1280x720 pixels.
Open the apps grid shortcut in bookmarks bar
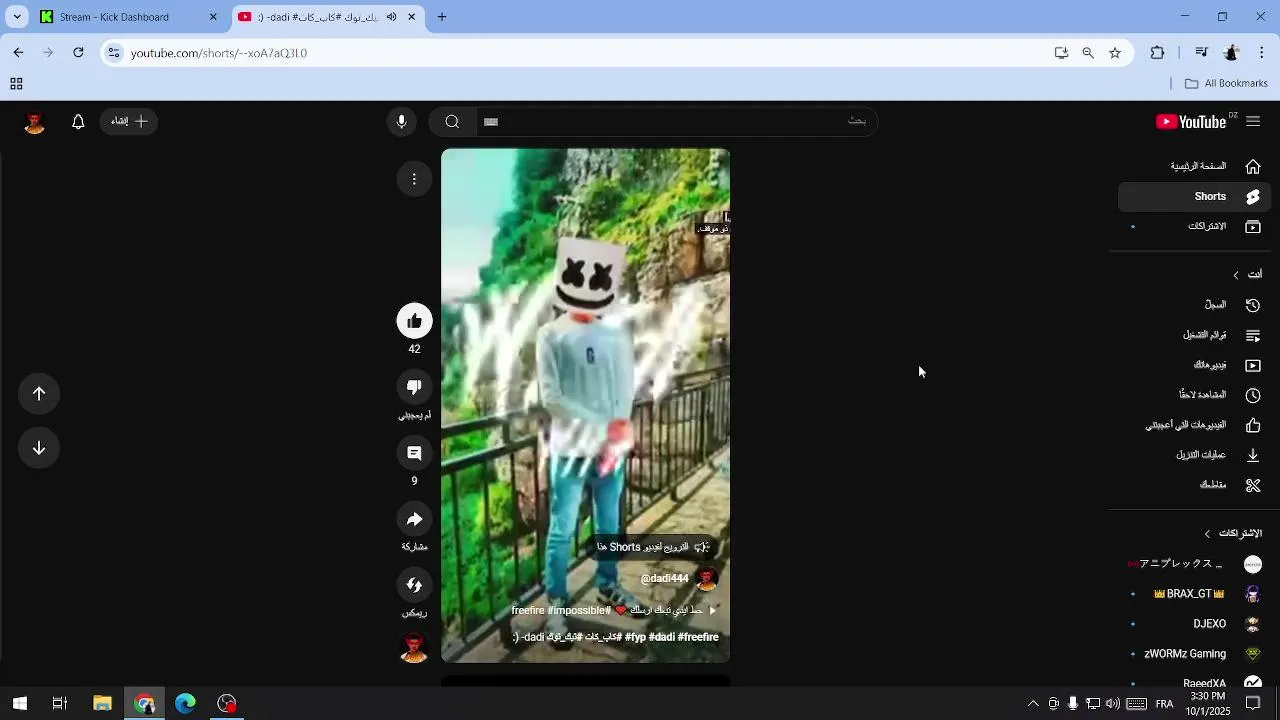click(16, 84)
